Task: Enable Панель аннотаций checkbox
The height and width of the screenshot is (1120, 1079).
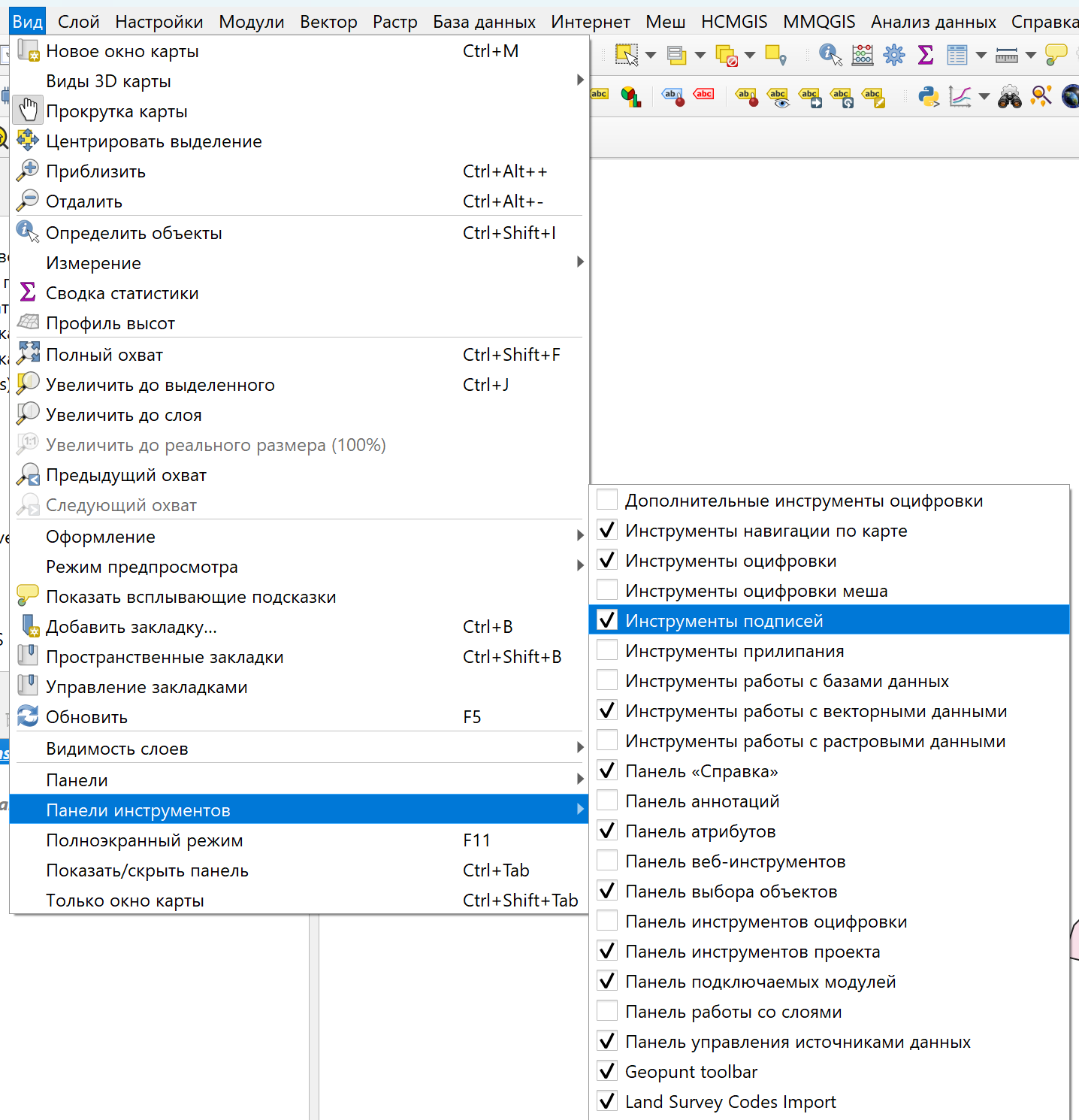Action: 607,801
